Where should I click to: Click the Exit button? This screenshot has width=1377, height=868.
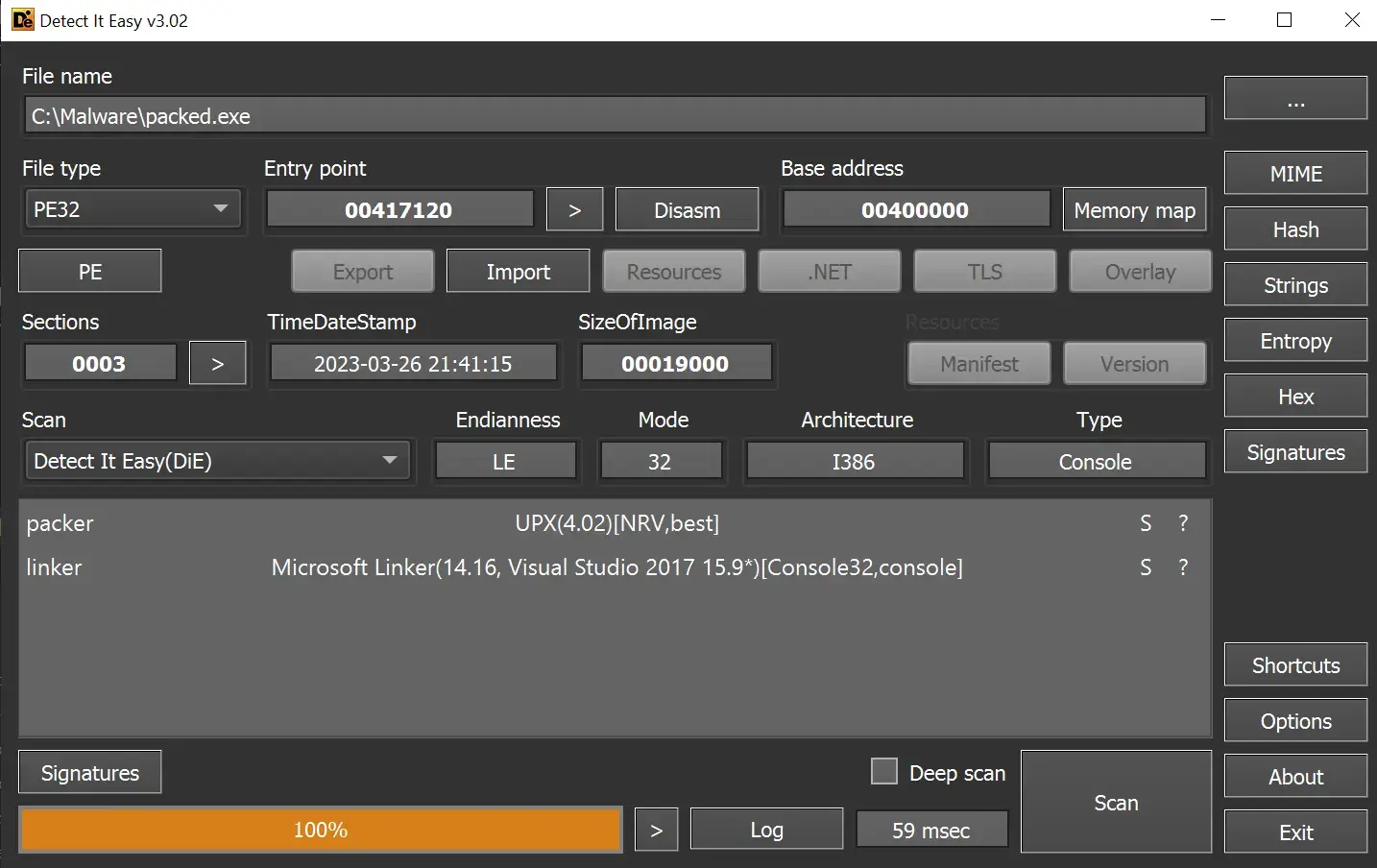(x=1295, y=832)
